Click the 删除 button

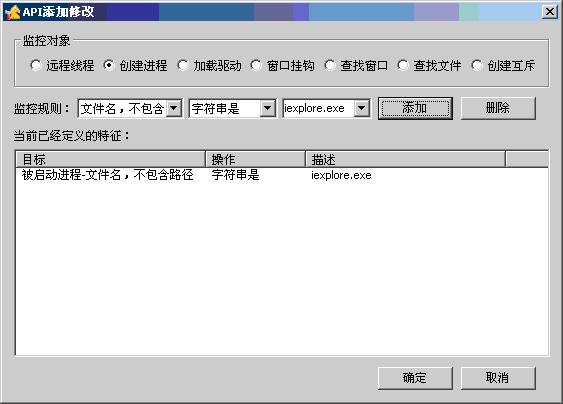point(498,108)
